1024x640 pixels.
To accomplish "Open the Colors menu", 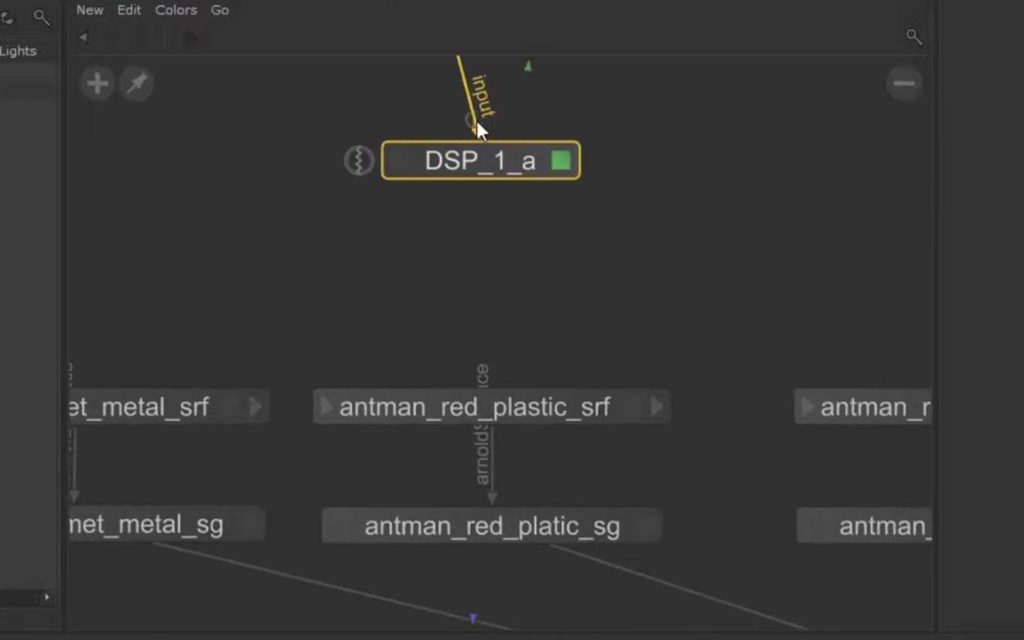I will [176, 10].
